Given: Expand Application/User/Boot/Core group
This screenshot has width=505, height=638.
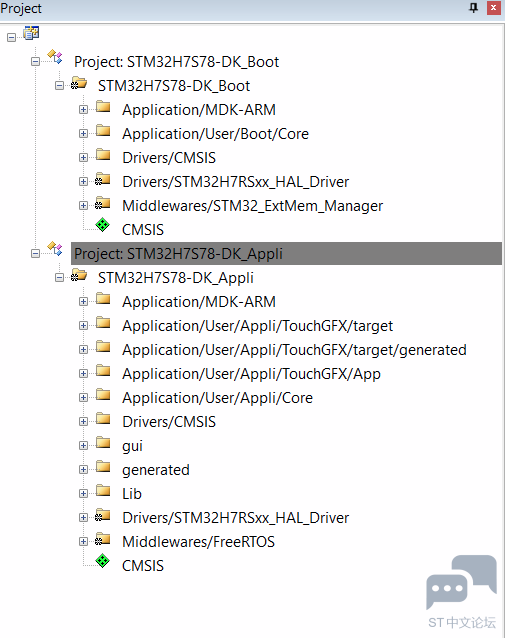Looking at the screenshot, I should [83, 134].
